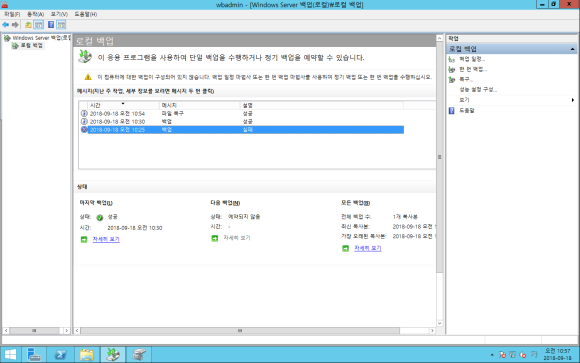This screenshot has height=363, width=580.
Task: Click 자세히 보기 link under 모든 백업
Action: [367, 248]
